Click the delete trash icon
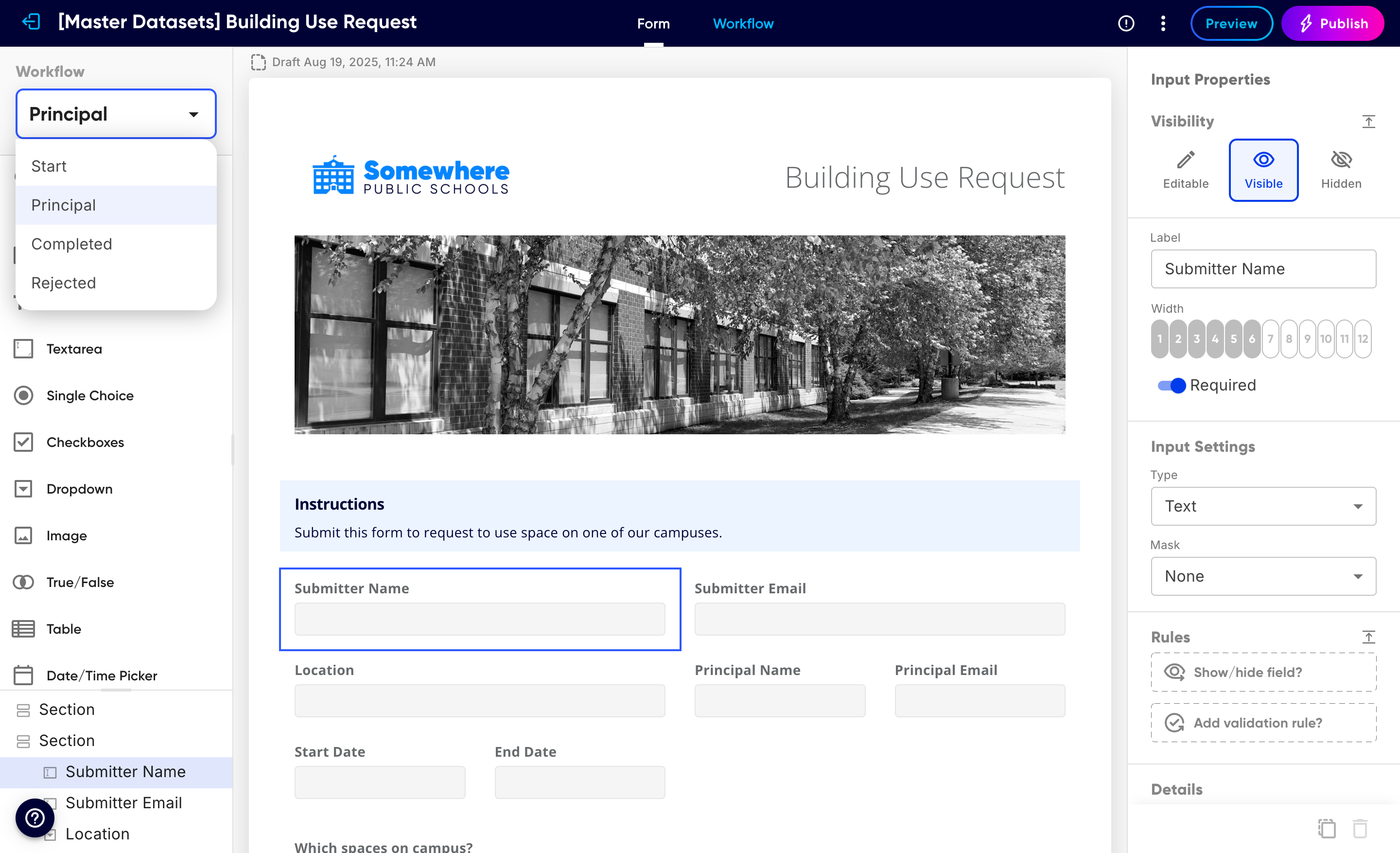The width and height of the screenshot is (1400, 853). pos(1360,828)
